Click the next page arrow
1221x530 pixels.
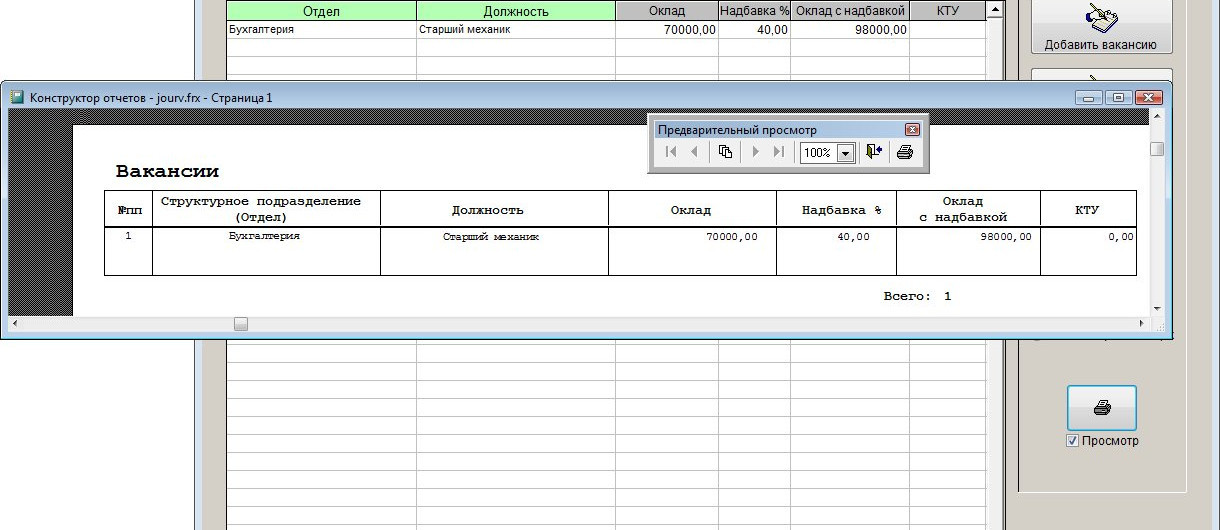pos(756,152)
